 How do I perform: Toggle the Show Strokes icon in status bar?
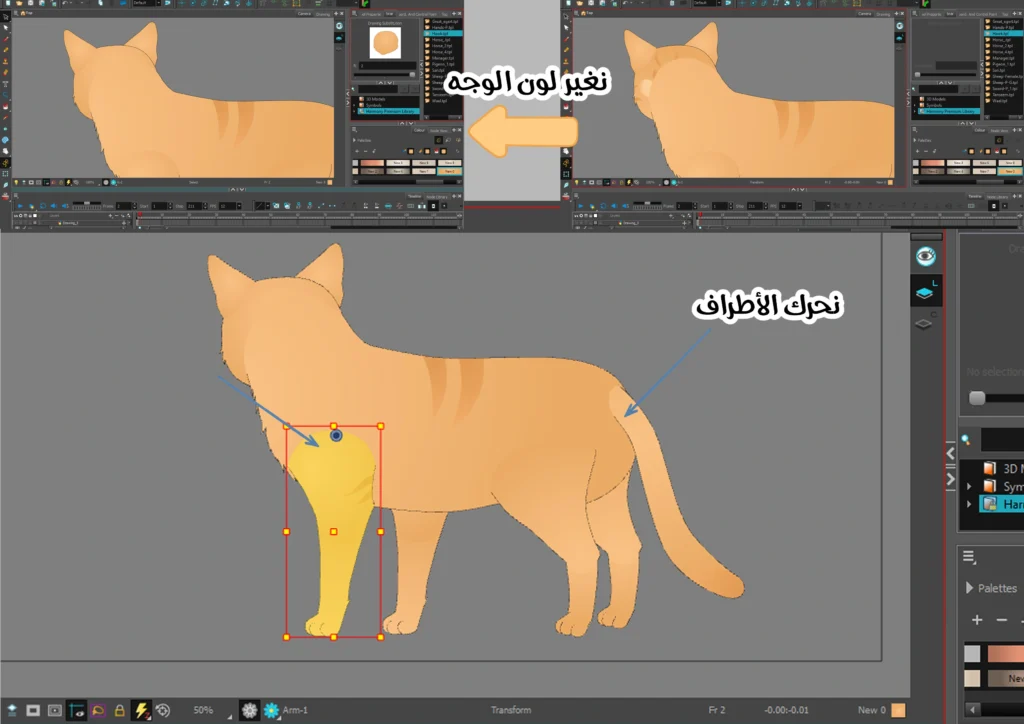(x=76, y=710)
